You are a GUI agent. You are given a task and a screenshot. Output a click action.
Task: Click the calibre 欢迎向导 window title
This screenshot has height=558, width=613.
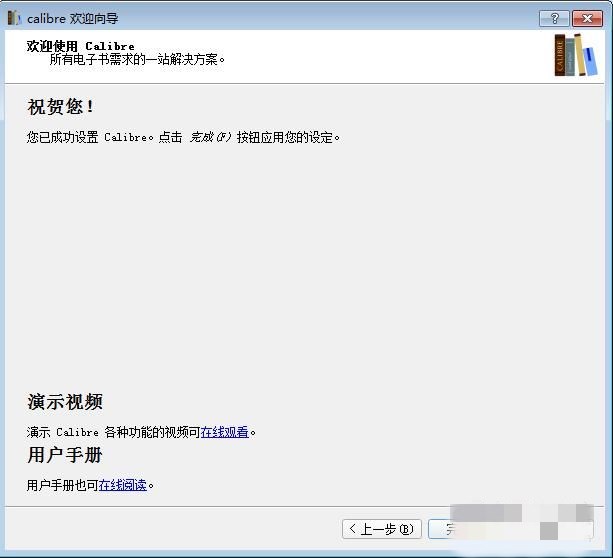click(73, 18)
